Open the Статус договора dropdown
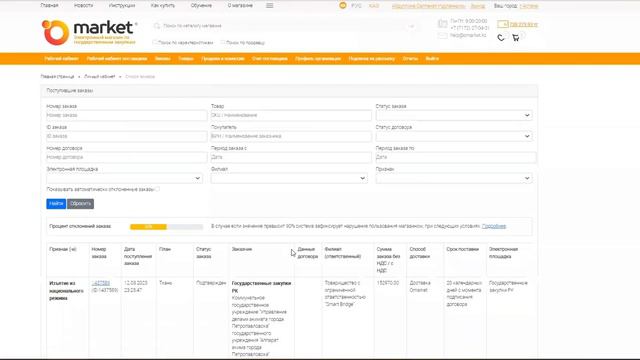This screenshot has height=360, width=640. click(454, 136)
